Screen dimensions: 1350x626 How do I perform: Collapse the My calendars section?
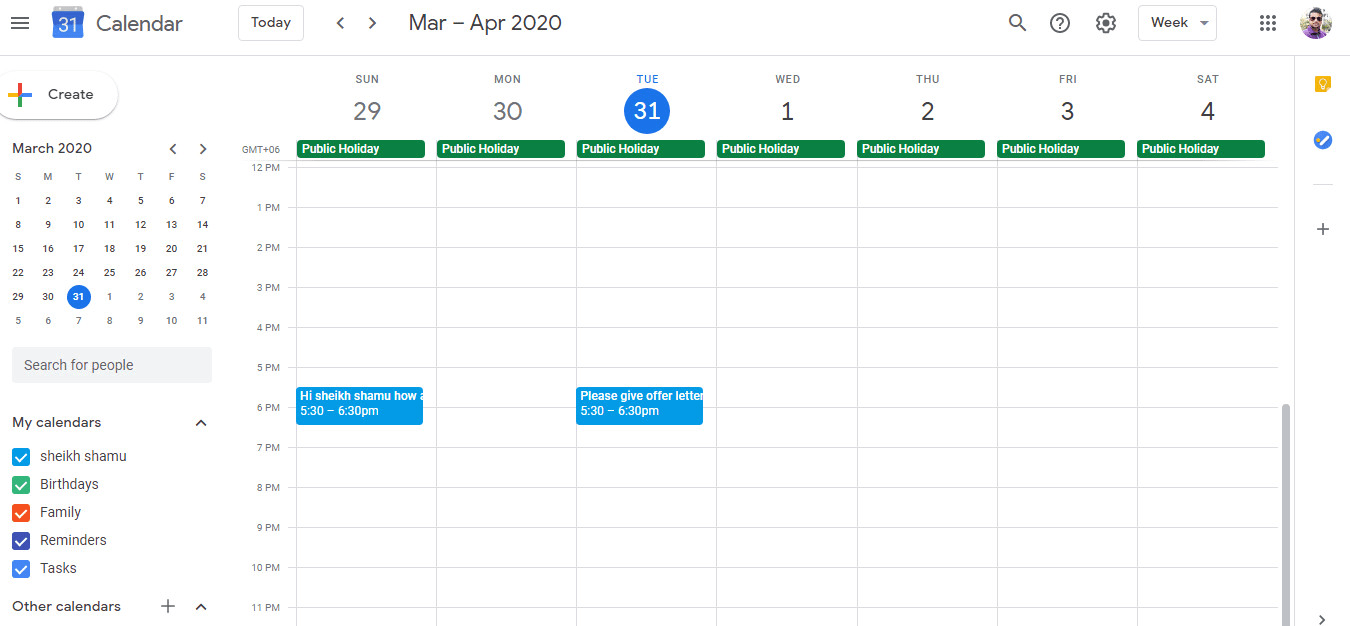pos(200,422)
